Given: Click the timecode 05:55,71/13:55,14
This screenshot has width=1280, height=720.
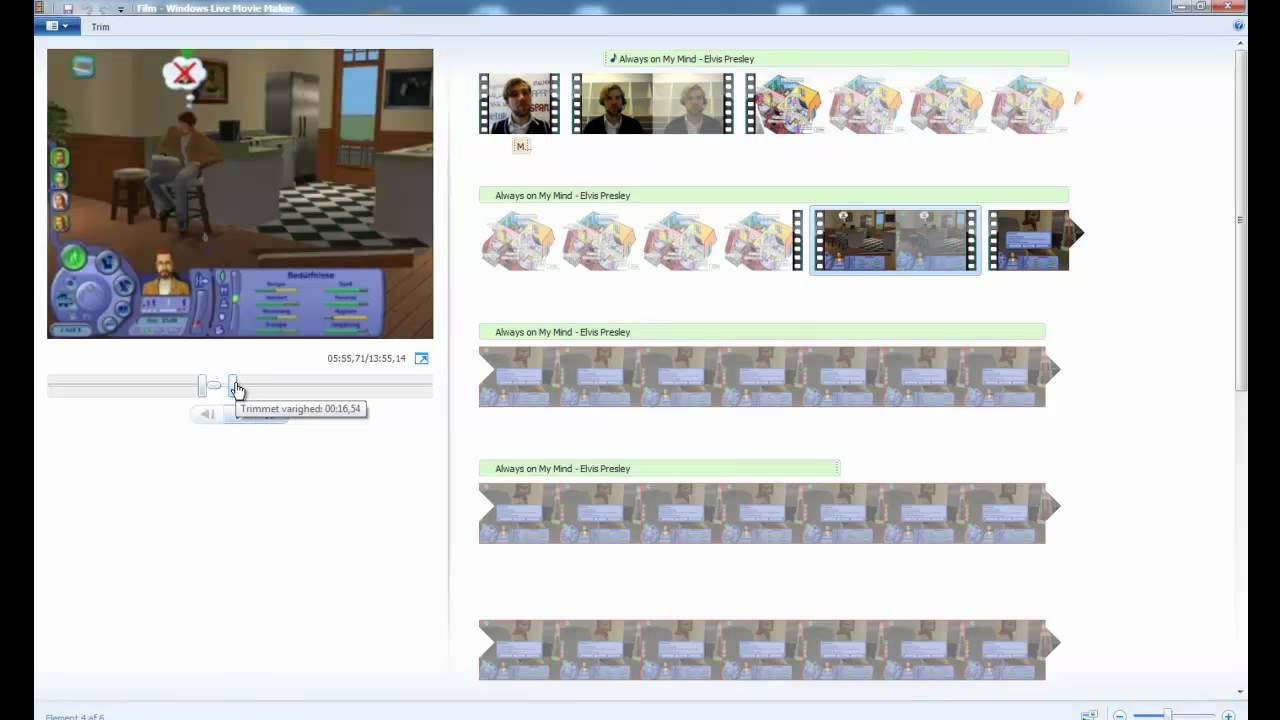Looking at the screenshot, I should 366,358.
